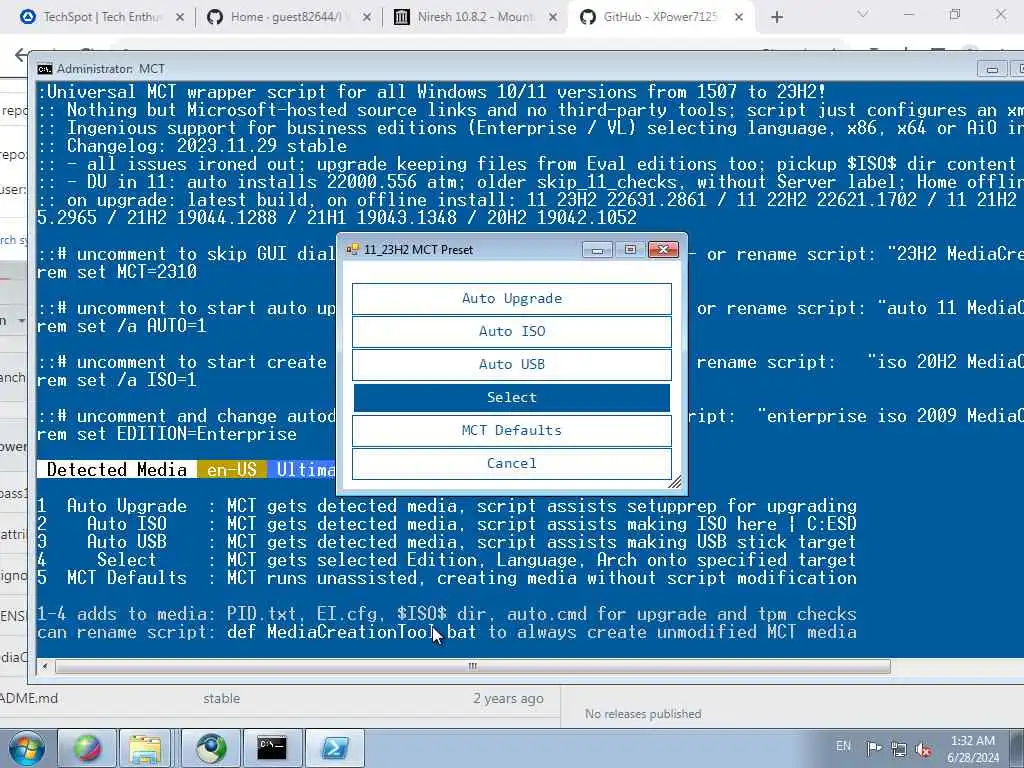Image resolution: width=1024 pixels, height=768 pixels.
Task: Close the 11_23H2 MCT Preset dialog
Action: pos(663,249)
